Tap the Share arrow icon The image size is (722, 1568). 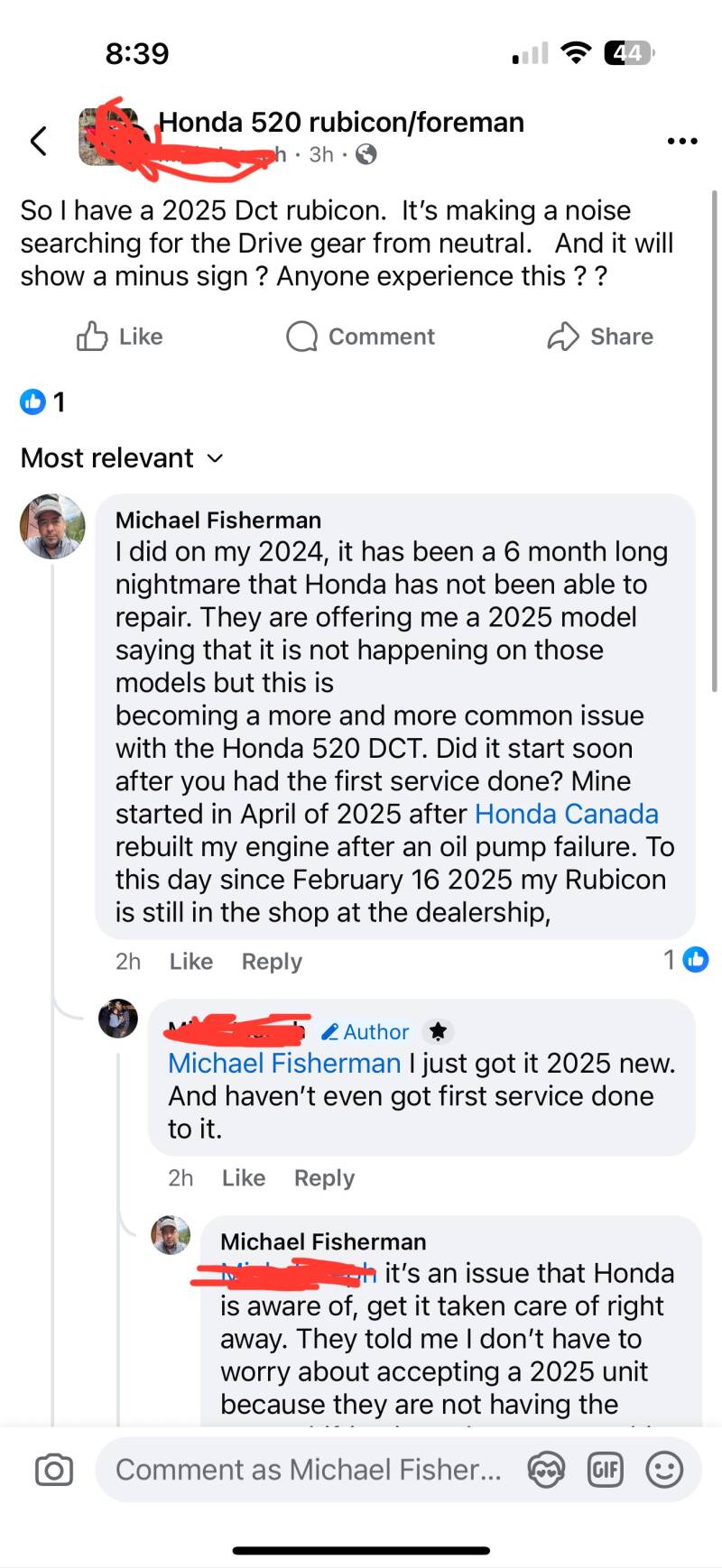pos(562,337)
